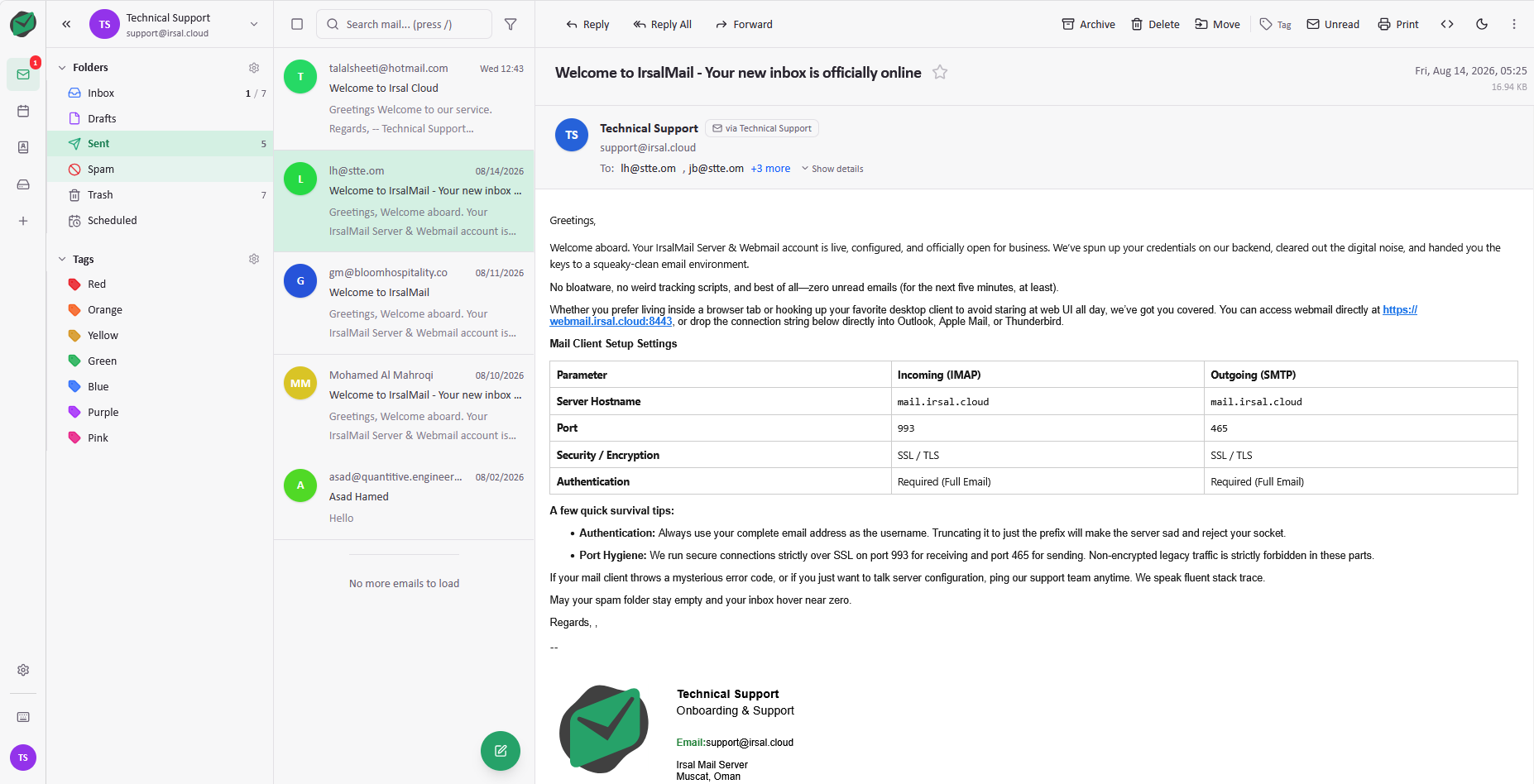The image size is (1534, 784).
Task: Open email to Mohamed Al Mahroqi
Action: [x=404, y=405]
